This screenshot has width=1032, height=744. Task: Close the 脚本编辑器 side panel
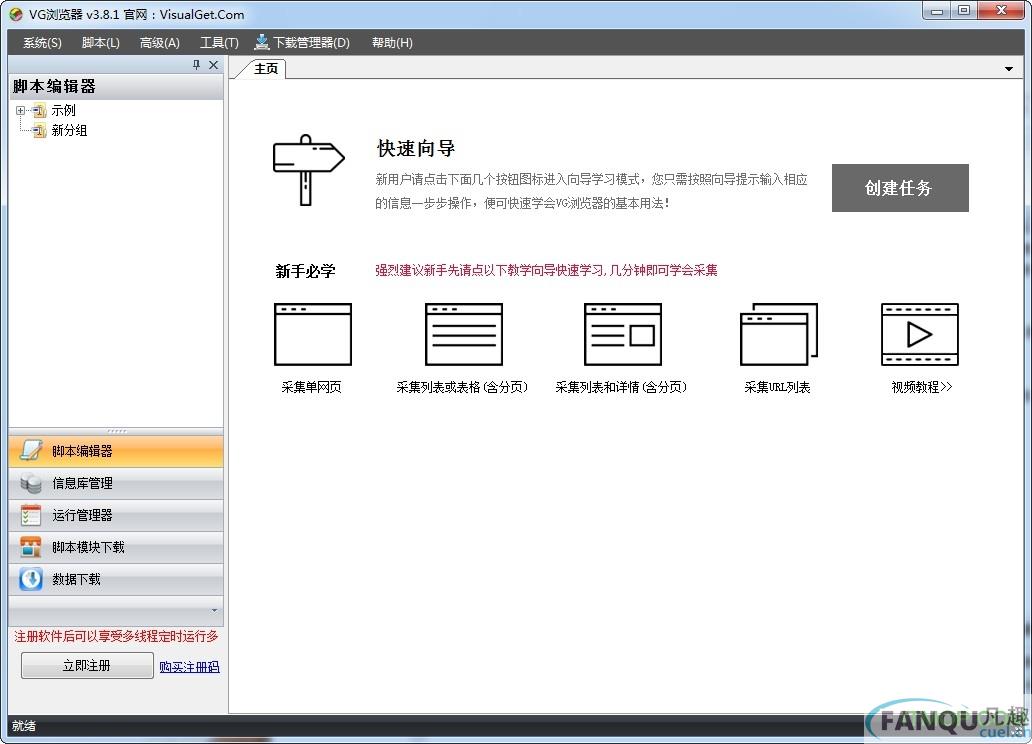point(213,65)
